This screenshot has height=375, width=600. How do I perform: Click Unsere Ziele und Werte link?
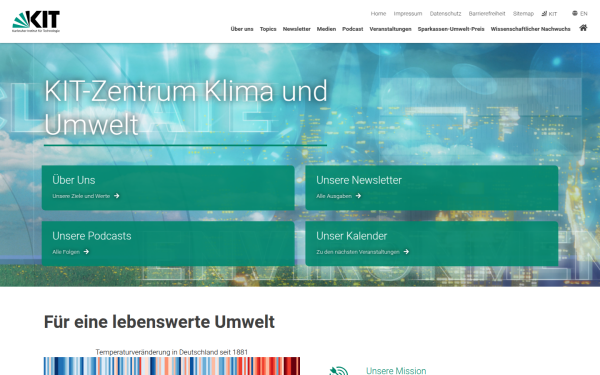pos(81,196)
